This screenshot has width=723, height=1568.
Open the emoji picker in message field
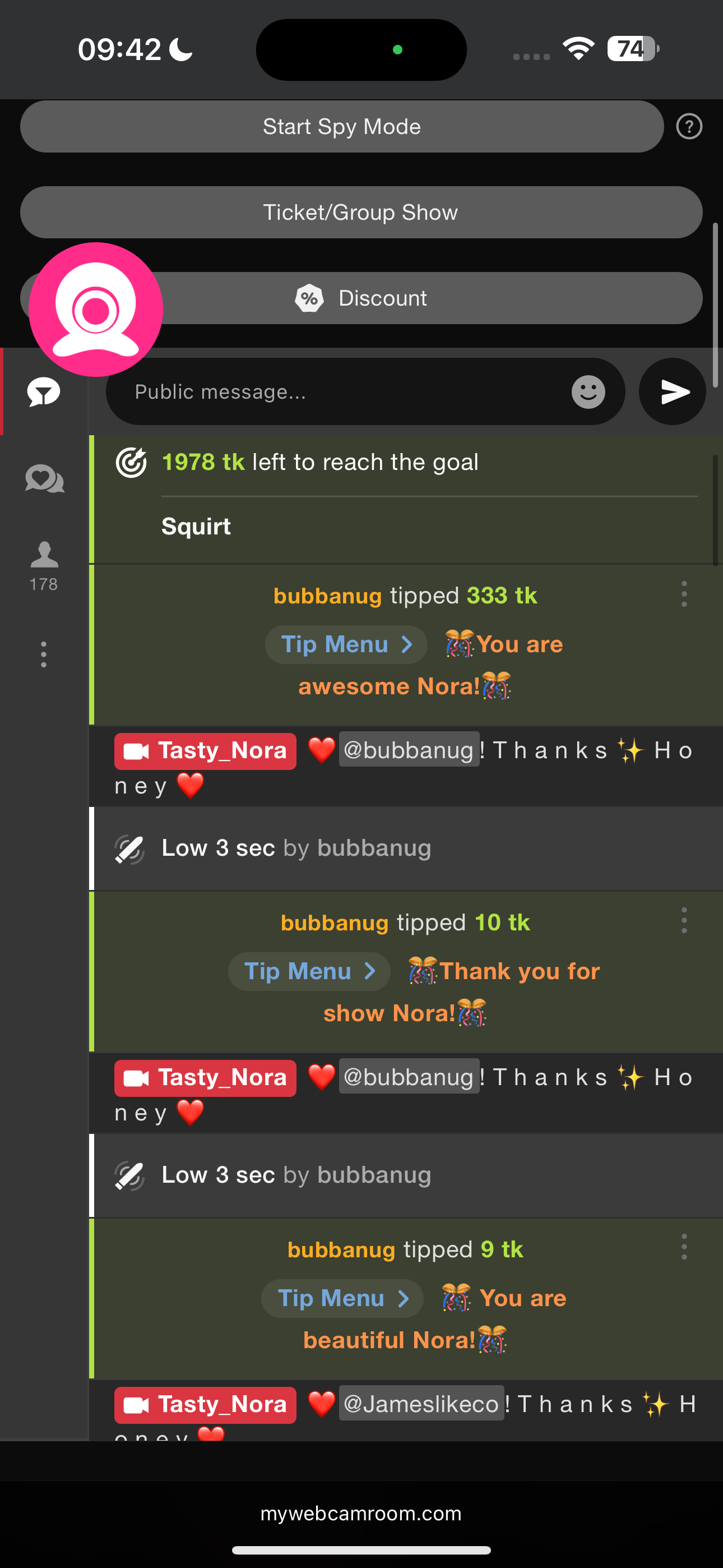pos(588,391)
